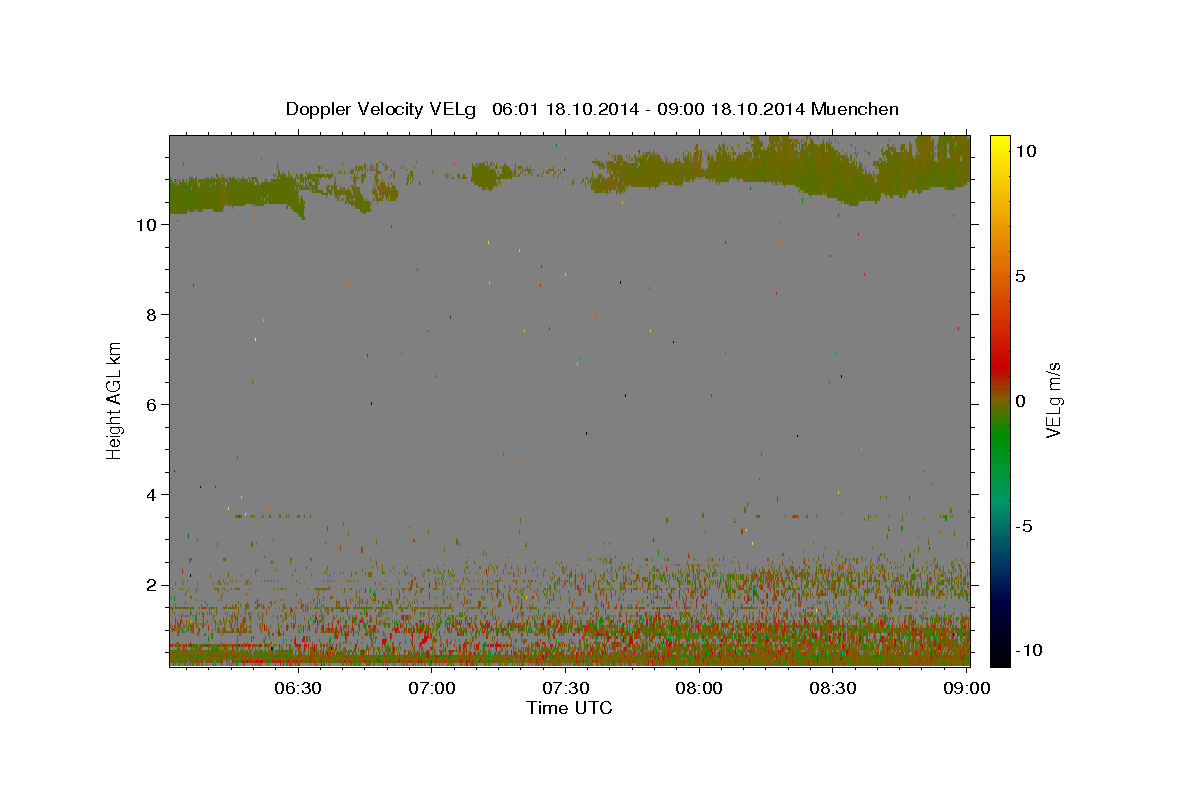Click the 09:00 time tick label

(966, 688)
